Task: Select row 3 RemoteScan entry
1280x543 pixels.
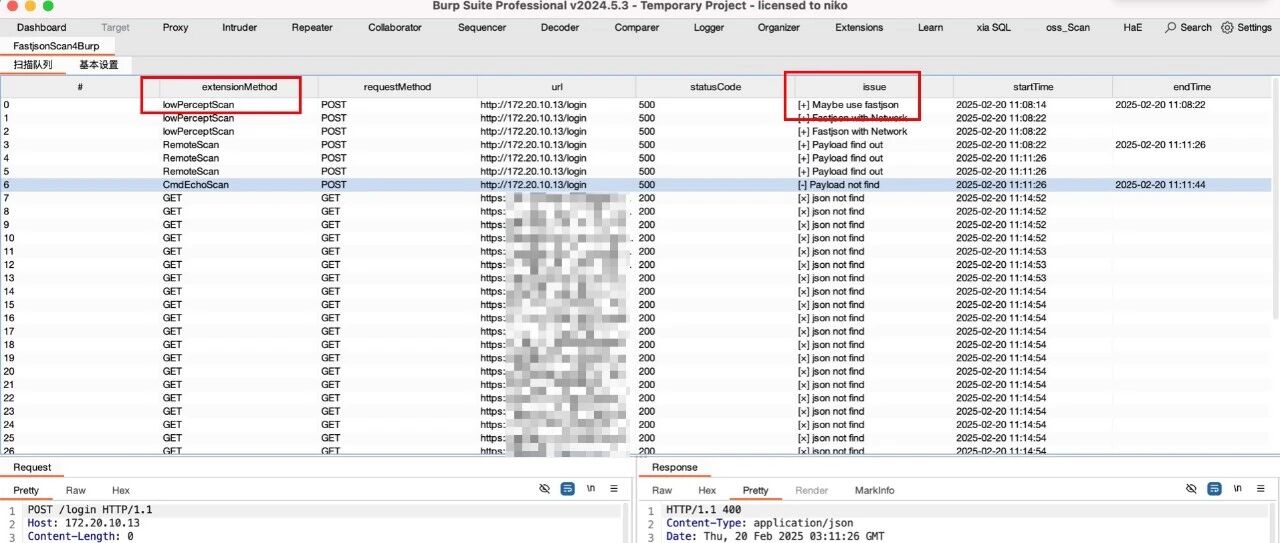Action: tap(635, 144)
